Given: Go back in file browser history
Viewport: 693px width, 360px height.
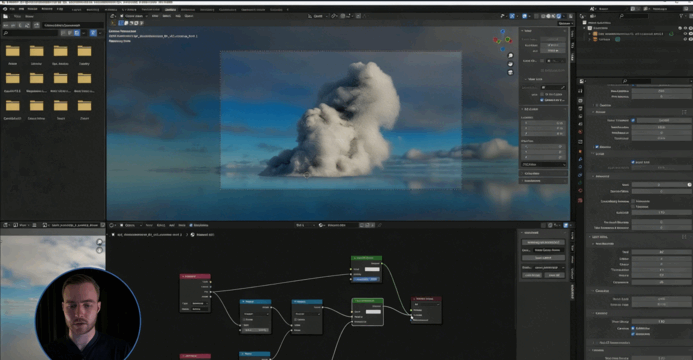Looking at the screenshot, I should [6, 25].
